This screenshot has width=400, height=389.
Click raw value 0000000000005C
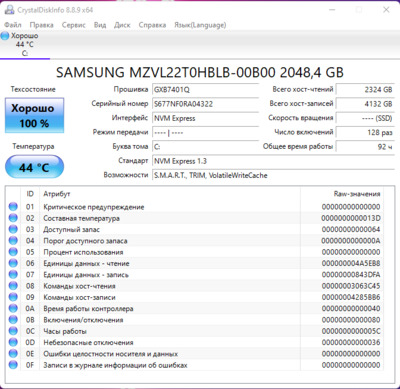pyautogui.click(x=351, y=331)
